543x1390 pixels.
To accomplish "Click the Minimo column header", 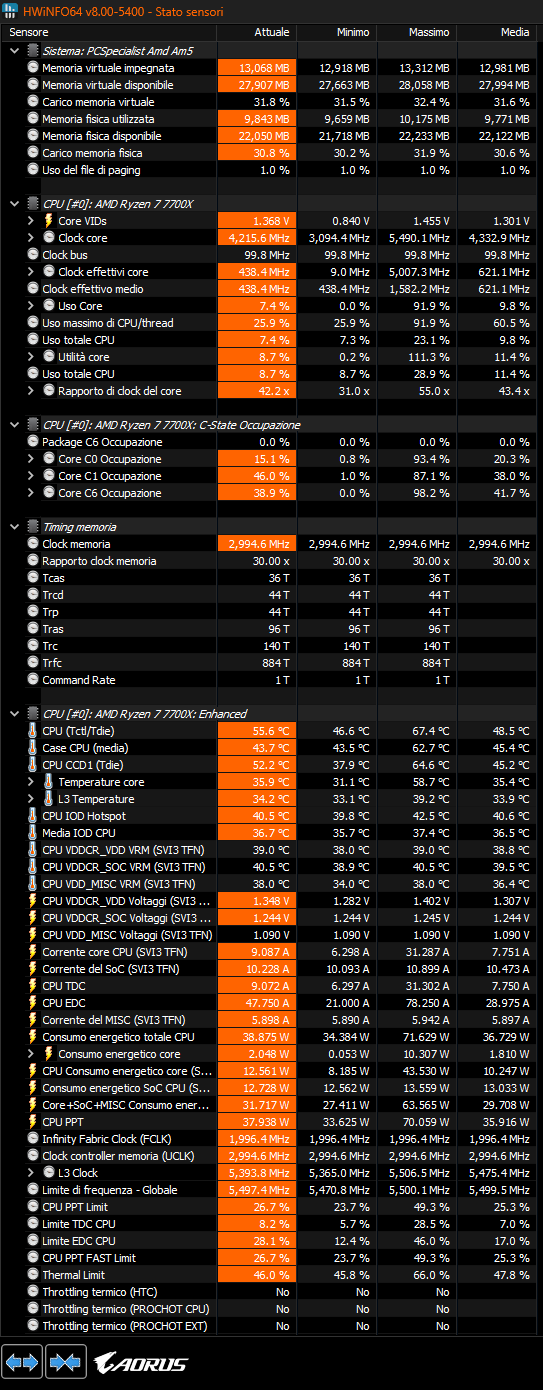I will coord(336,32).
